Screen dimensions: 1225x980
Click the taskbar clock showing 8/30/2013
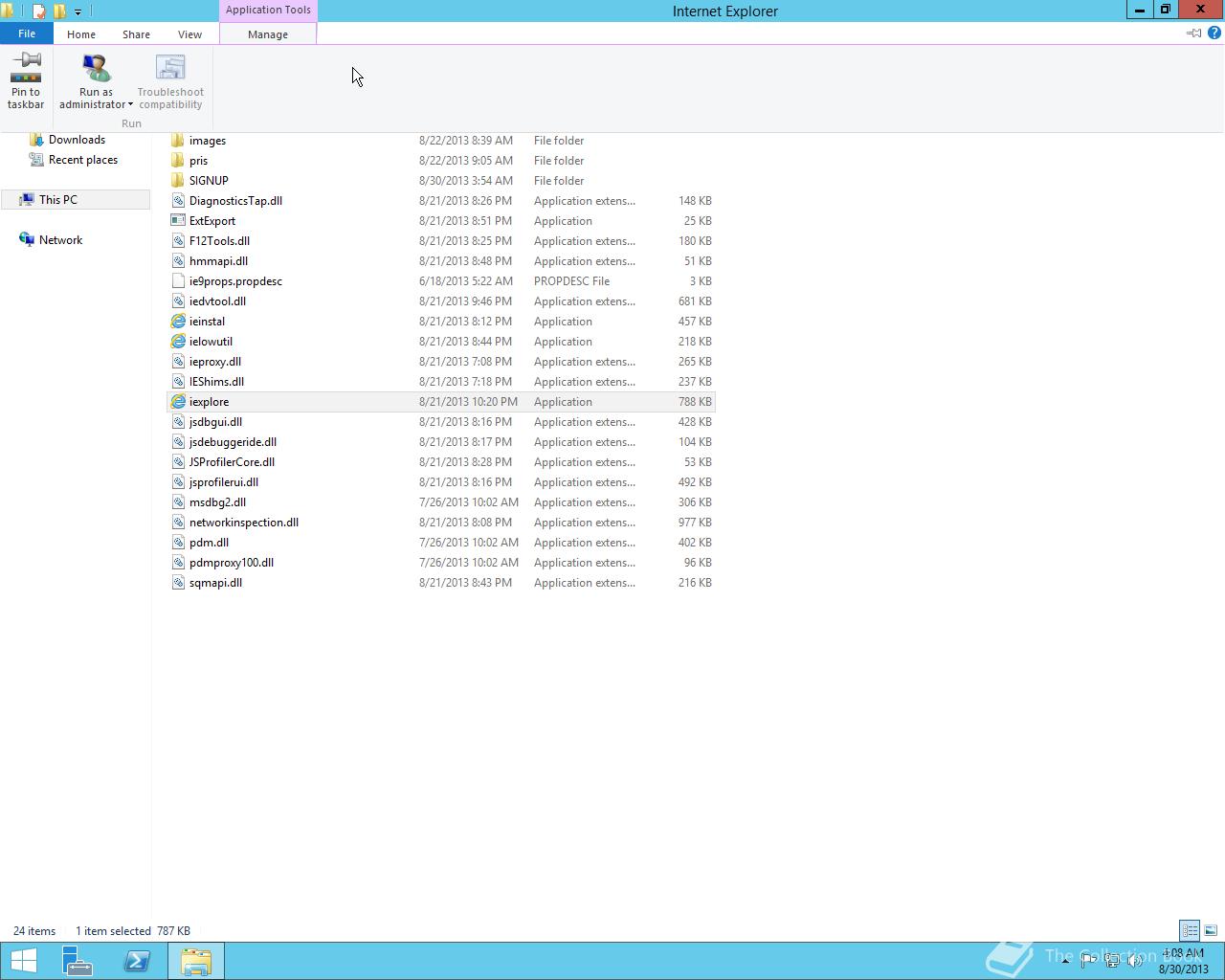(x=1184, y=961)
